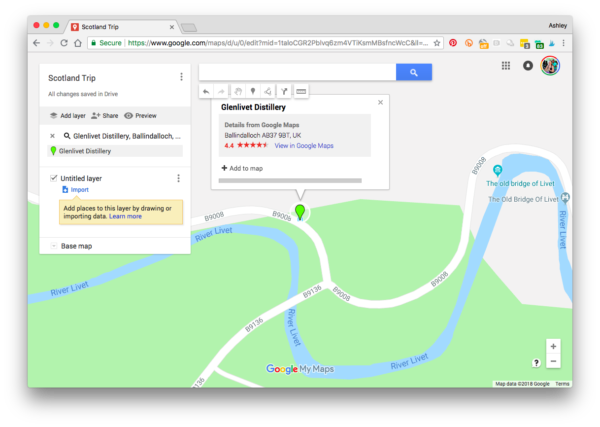Click the Ashley Chrome profile name
600x427 pixels.
coord(558,26)
